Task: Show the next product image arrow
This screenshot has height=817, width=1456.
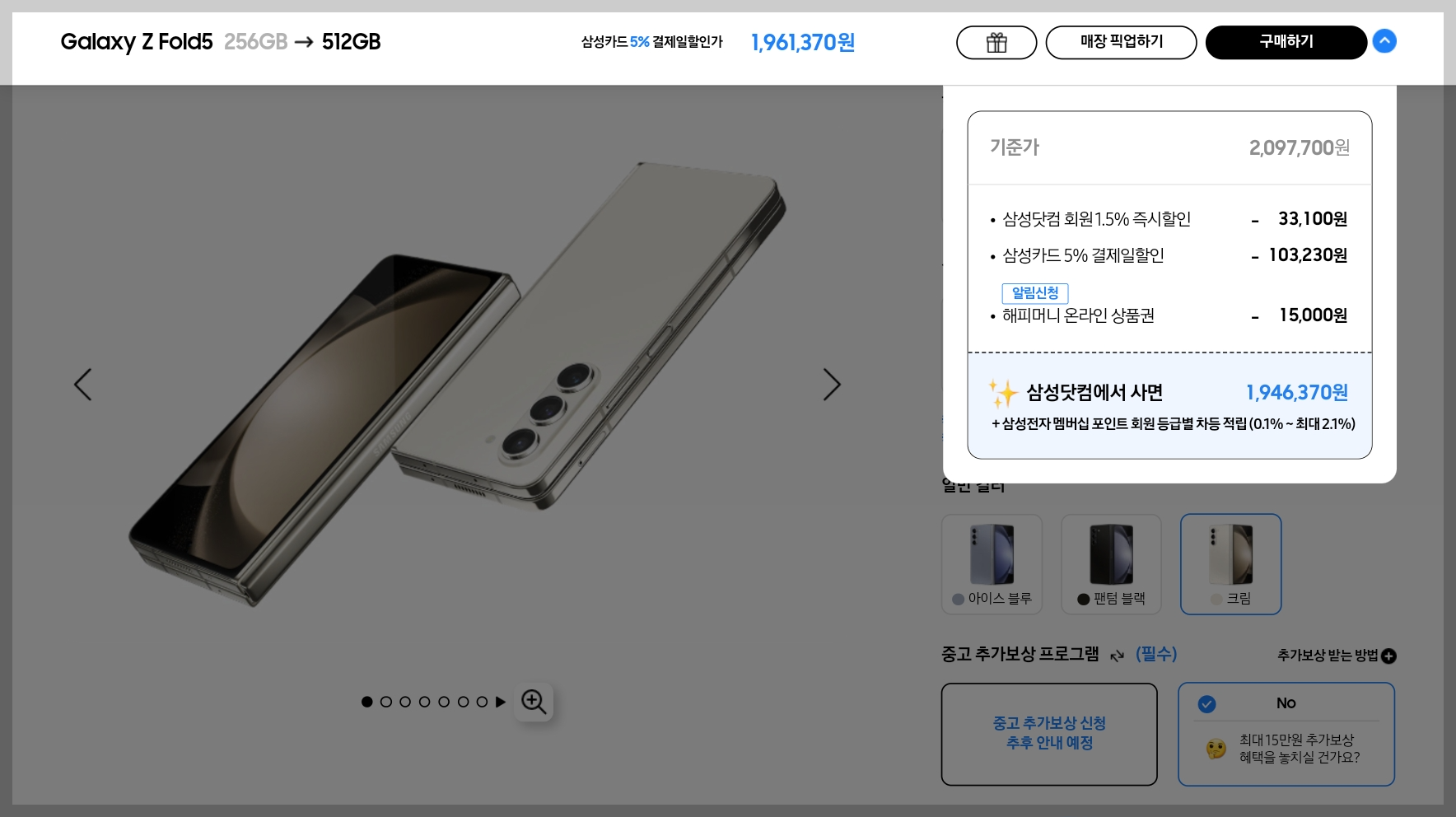Action: click(832, 385)
